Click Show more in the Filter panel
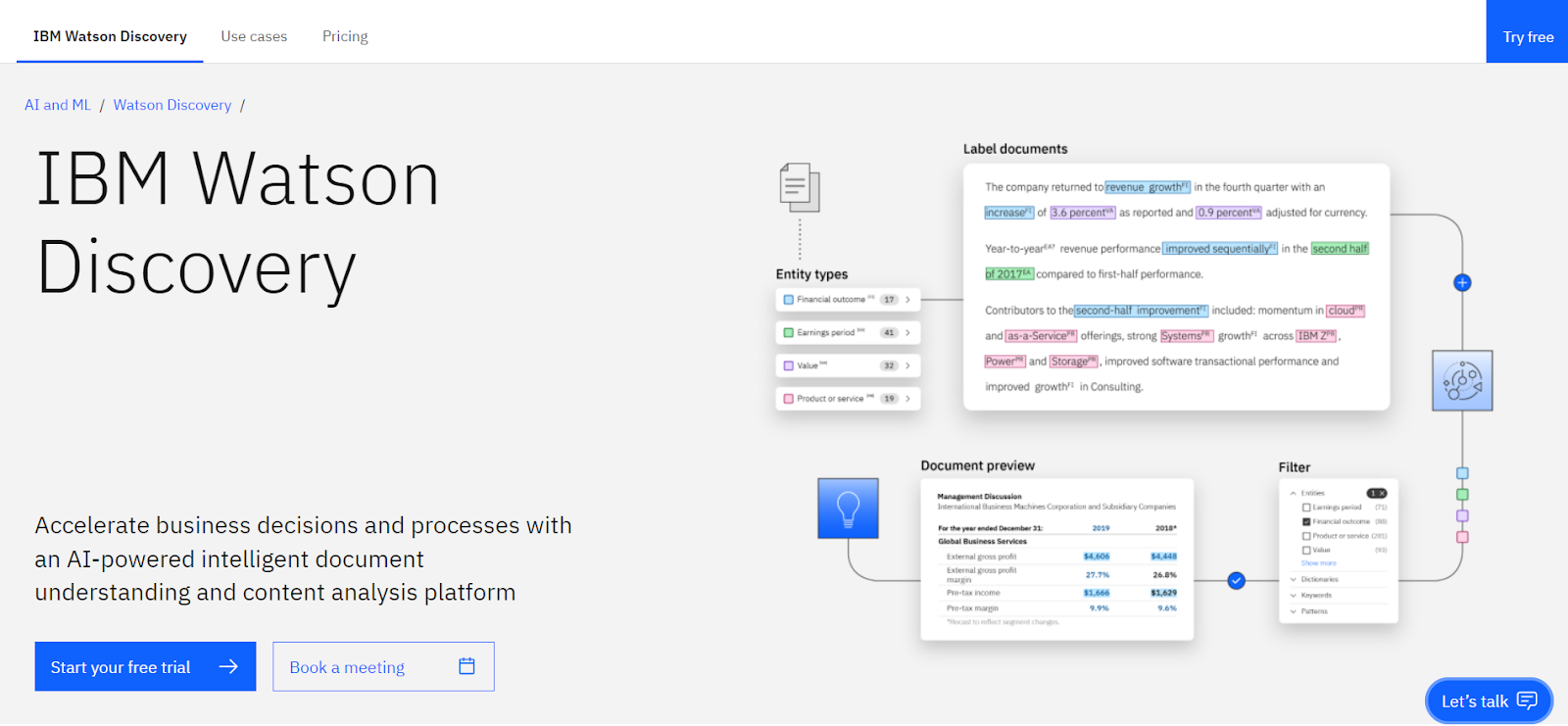The image size is (1568, 726). pyautogui.click(x=1318, y=563)
